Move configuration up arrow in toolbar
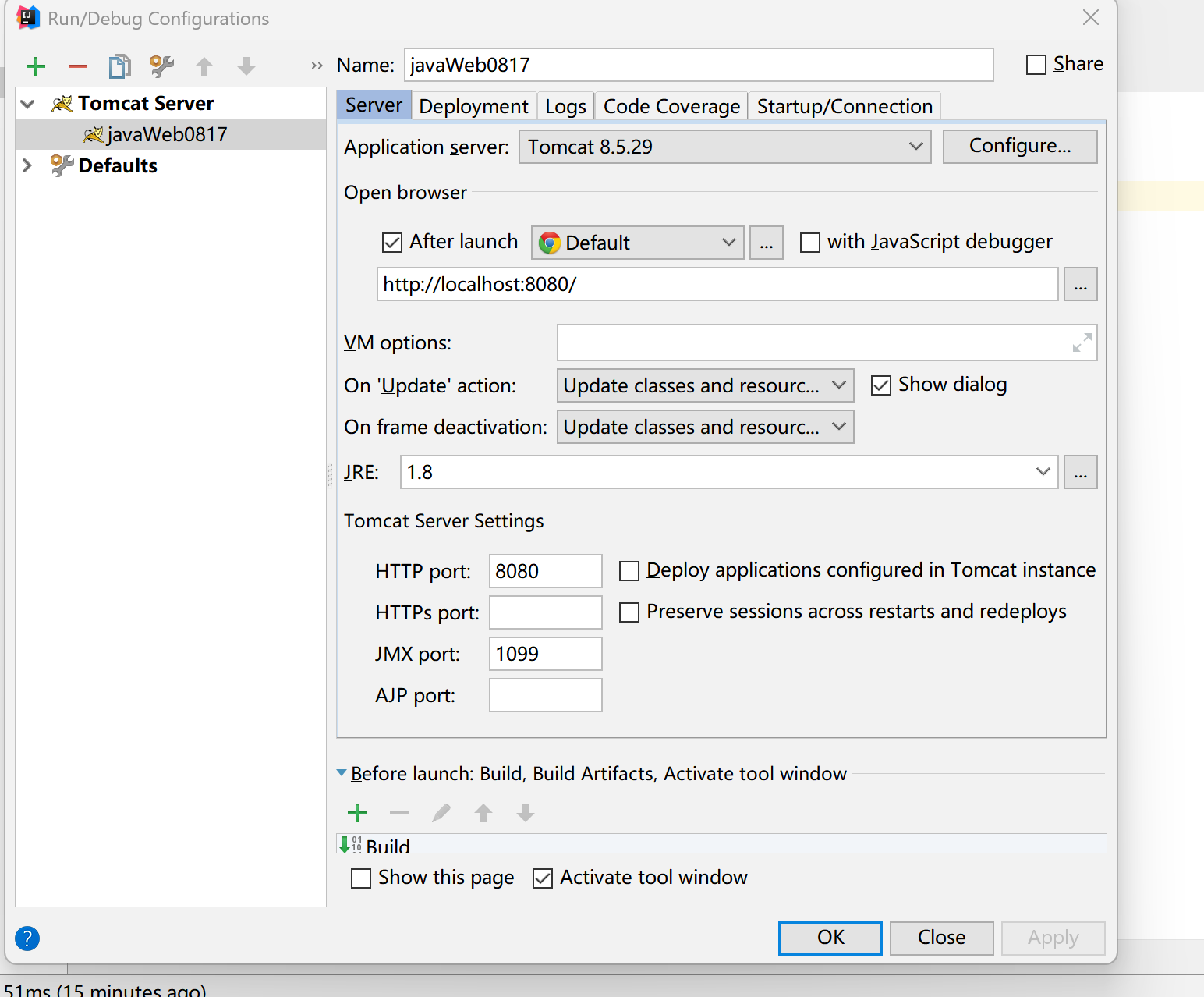Image resolution: width=1204 pixels, height=997 pixels. [x=204, y=66]
